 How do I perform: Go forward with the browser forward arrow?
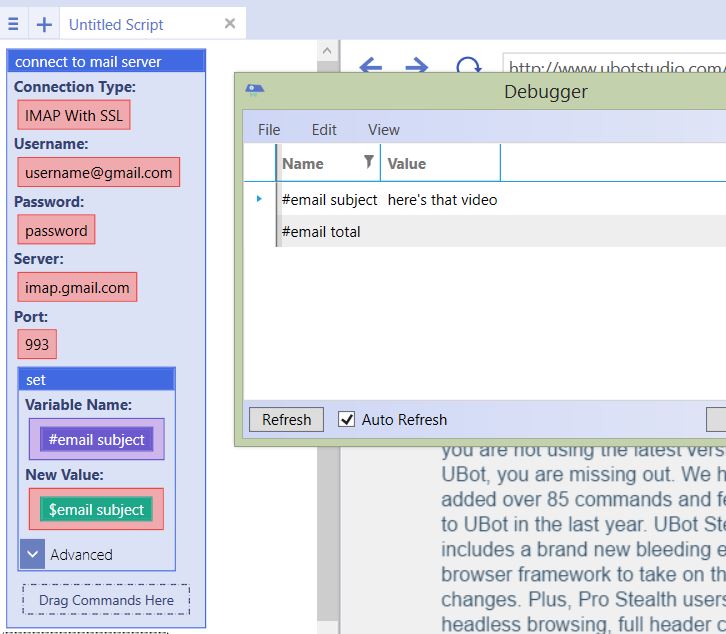416,64
